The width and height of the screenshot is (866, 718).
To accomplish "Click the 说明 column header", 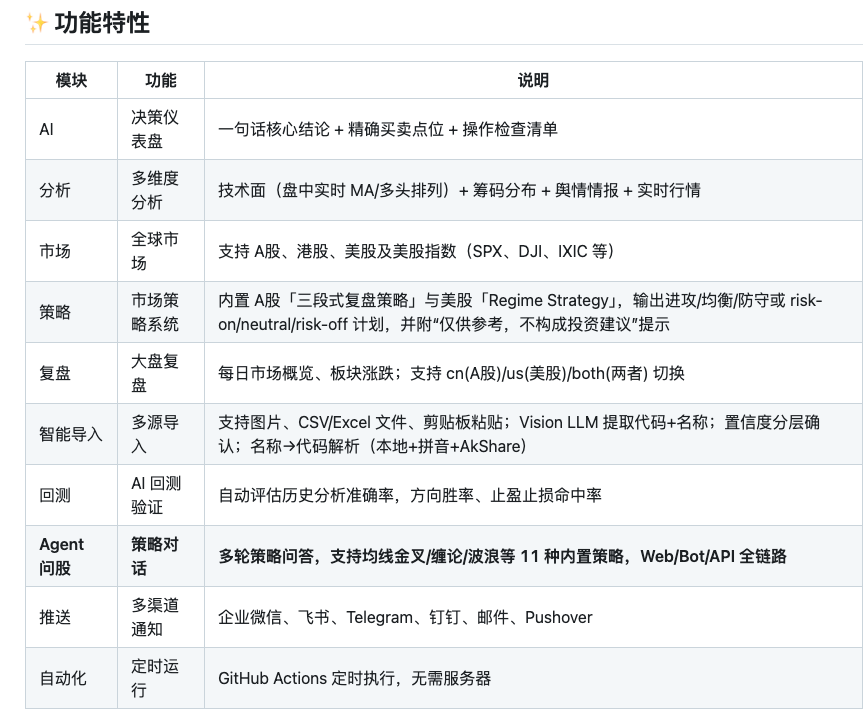I will 533,80.
